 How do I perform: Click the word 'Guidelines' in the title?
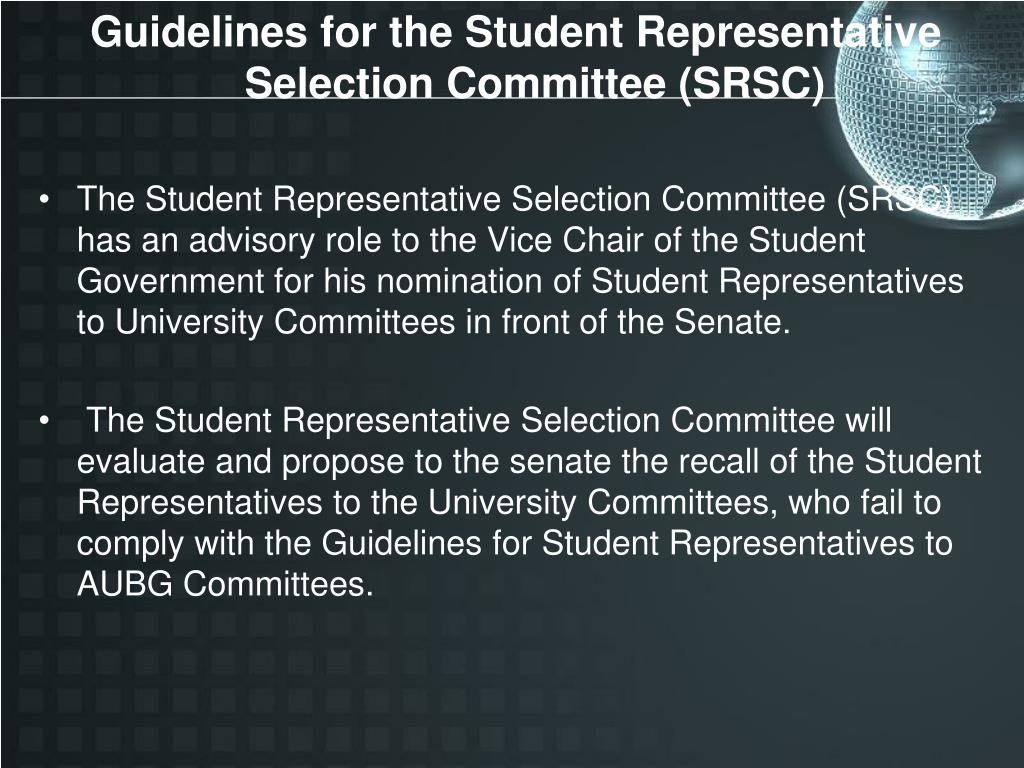[x=199, y=31]
